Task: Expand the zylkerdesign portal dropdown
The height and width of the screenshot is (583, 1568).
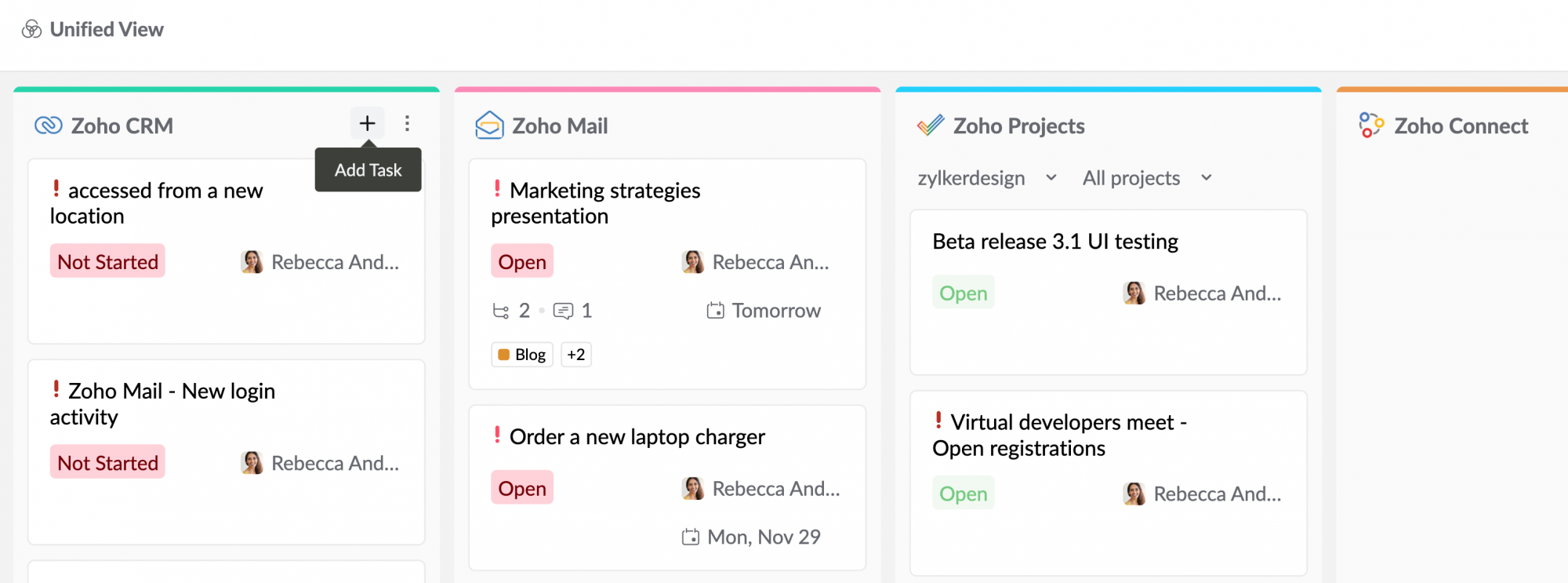Action: pyautogui.click(x=1051, y=178)
